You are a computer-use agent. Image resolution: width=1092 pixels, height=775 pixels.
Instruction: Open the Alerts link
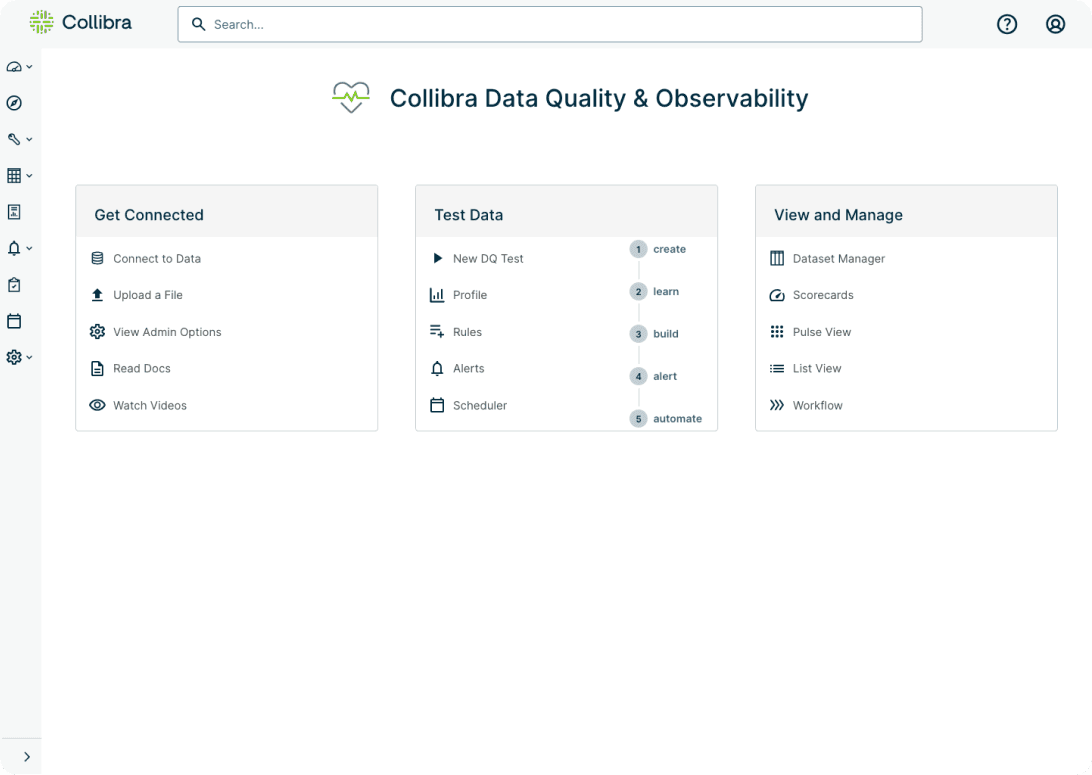[x=469, y=368]
